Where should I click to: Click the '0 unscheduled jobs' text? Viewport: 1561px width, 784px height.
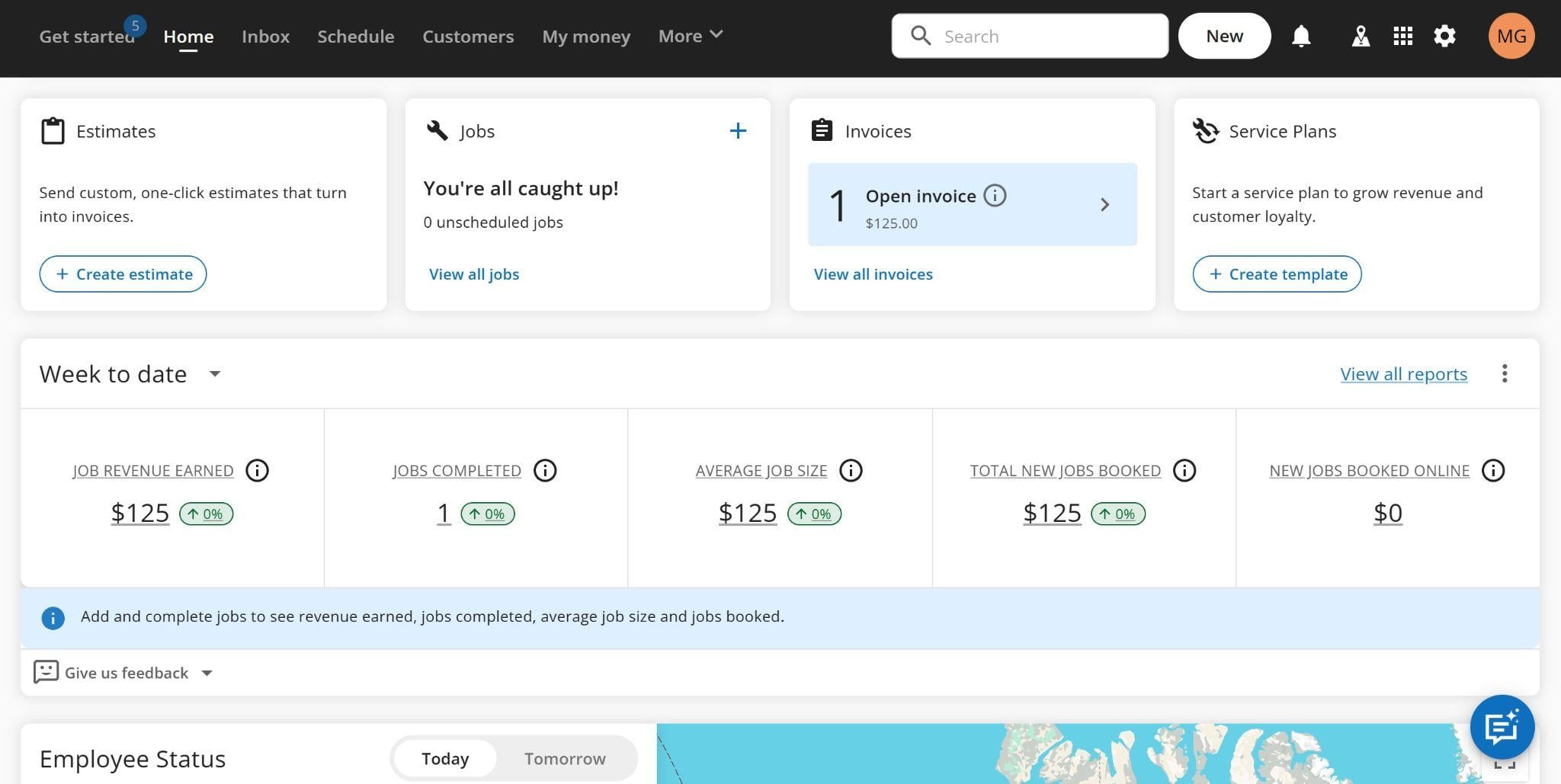(x=493, y=222)
